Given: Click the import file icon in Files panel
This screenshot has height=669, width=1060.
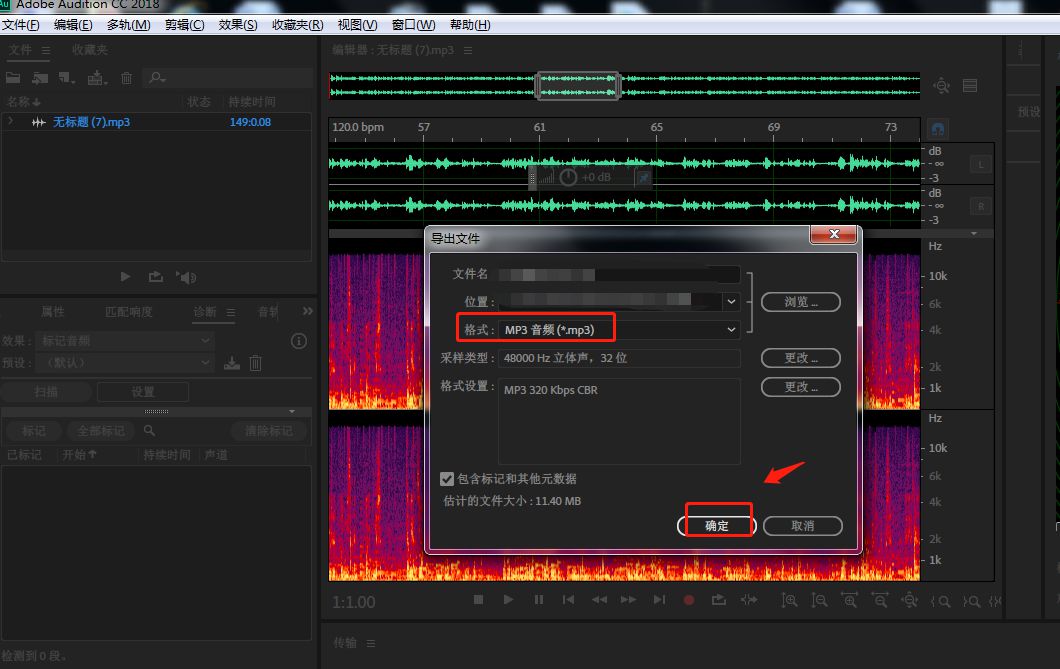Looking at the screenshot, I should (40, 78).
